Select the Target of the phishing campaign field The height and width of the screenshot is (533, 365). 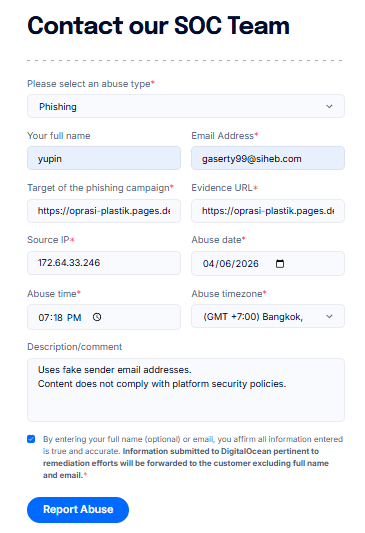coord(104,211)
